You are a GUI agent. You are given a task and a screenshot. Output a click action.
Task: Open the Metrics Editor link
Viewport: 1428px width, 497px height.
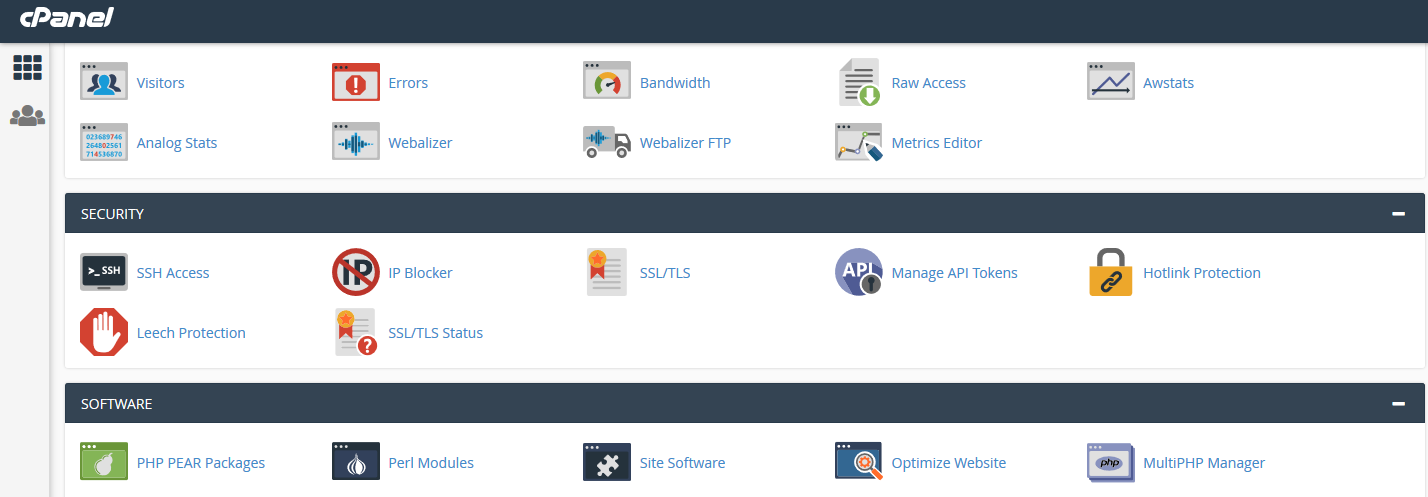[937, 143]
